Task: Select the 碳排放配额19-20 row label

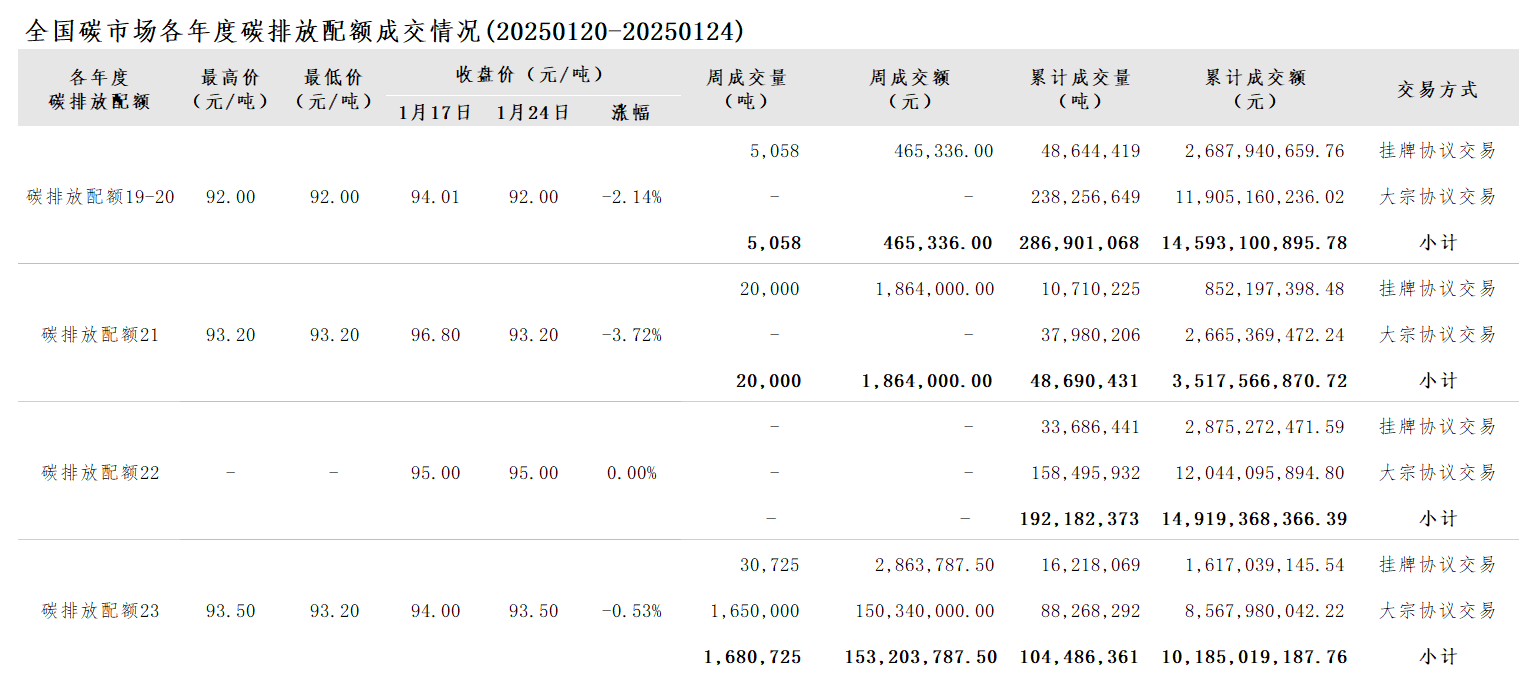Action: 100,197
